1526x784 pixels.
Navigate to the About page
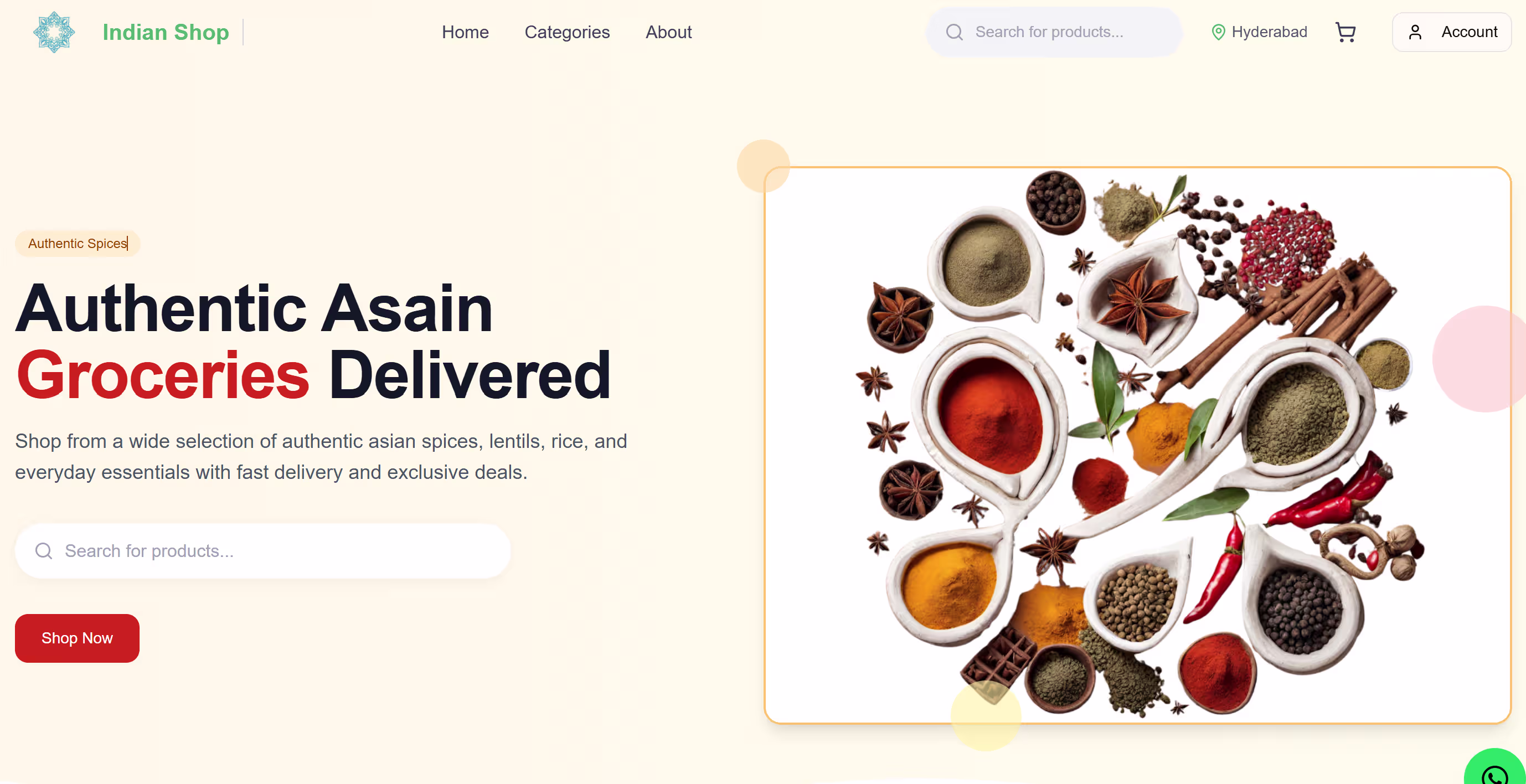pyautogui.click(x=668, y=32)
